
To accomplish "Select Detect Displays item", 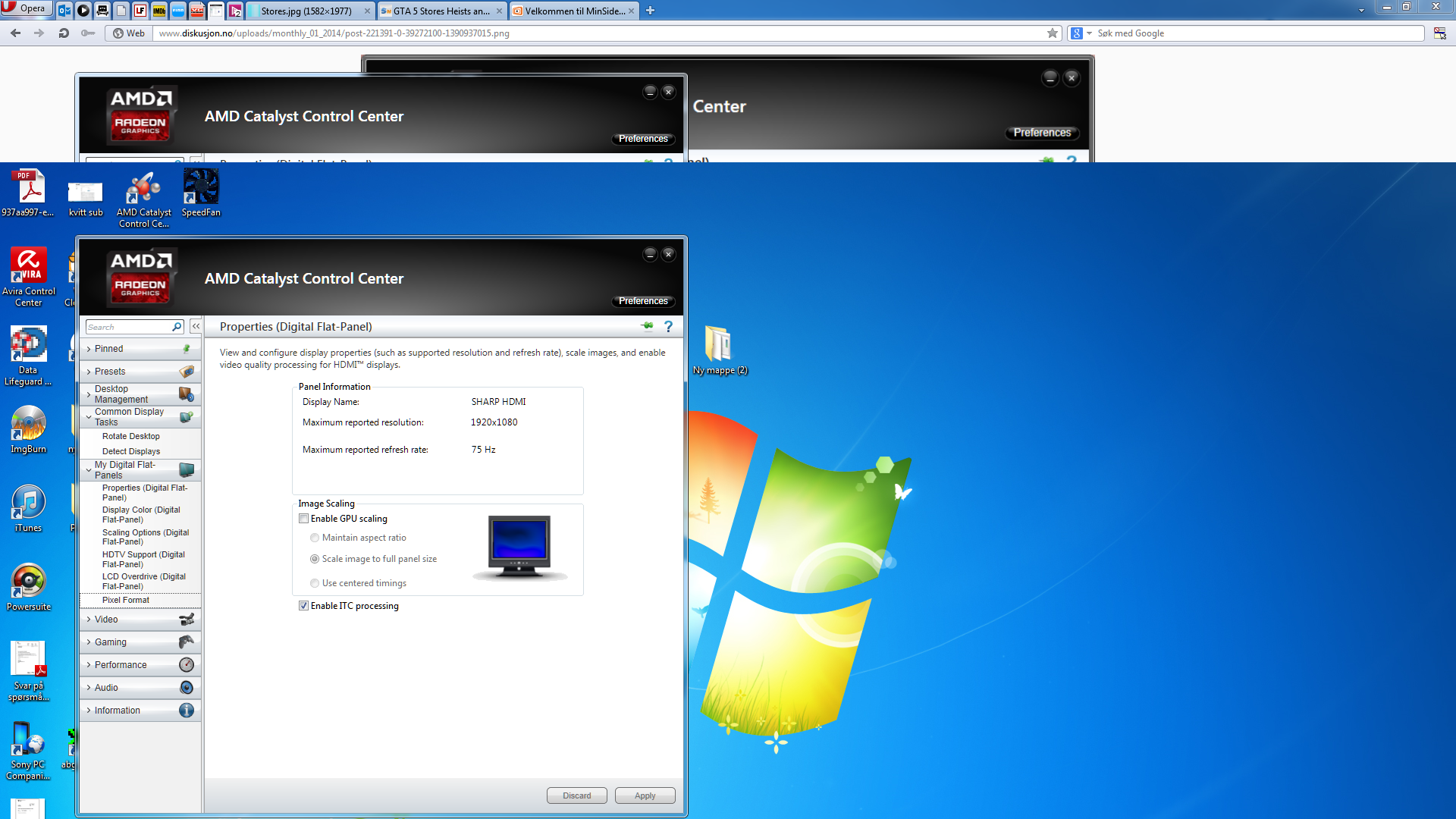I will 131,451.
